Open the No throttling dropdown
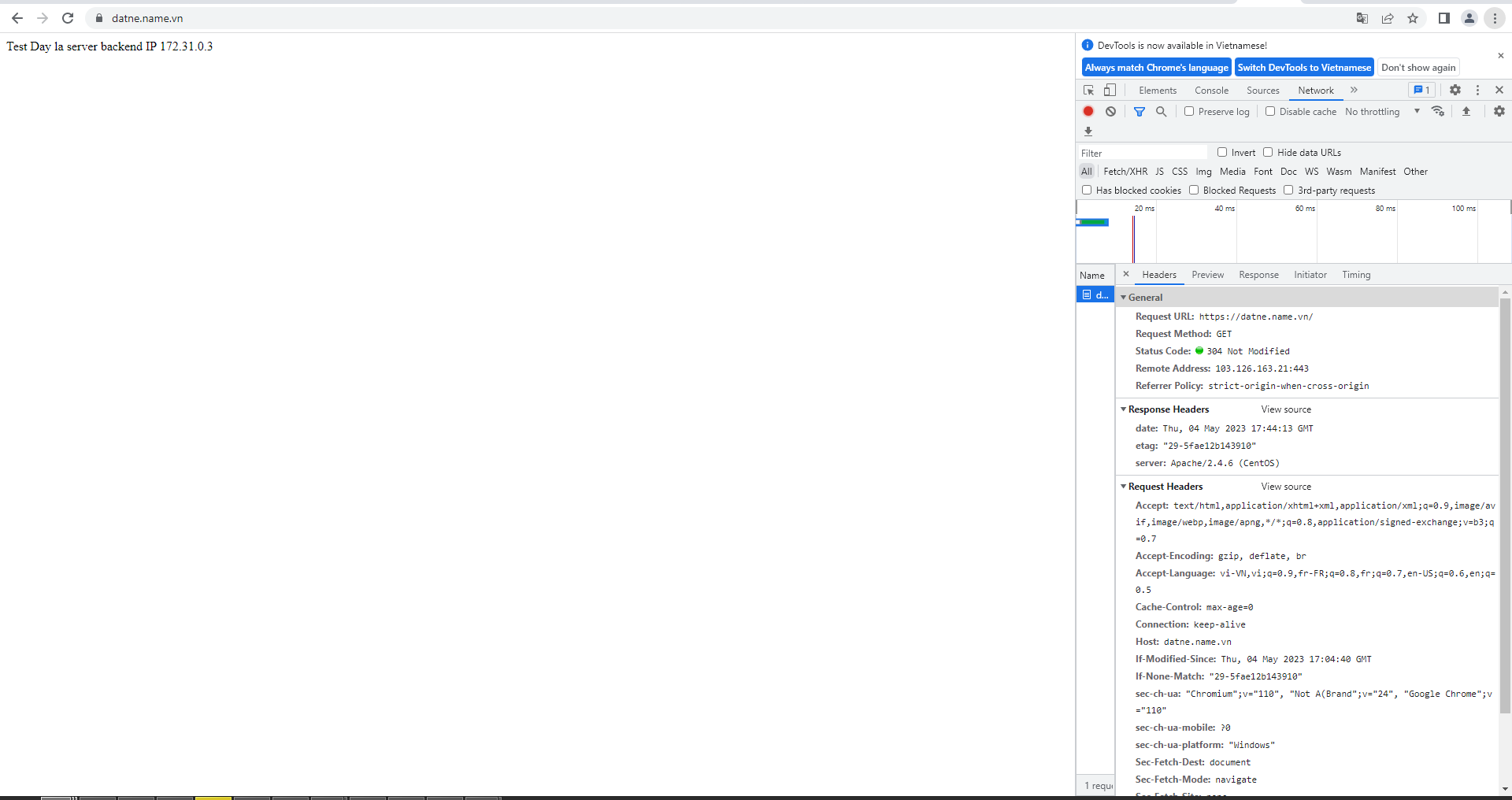This screenshot has width=1512, height=800. 1382,112
